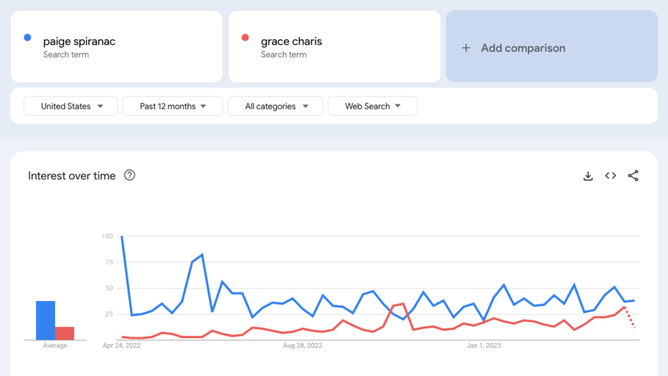
Task: Click the blue average bar
Action: pyautogui.click(x=46, y=320)
